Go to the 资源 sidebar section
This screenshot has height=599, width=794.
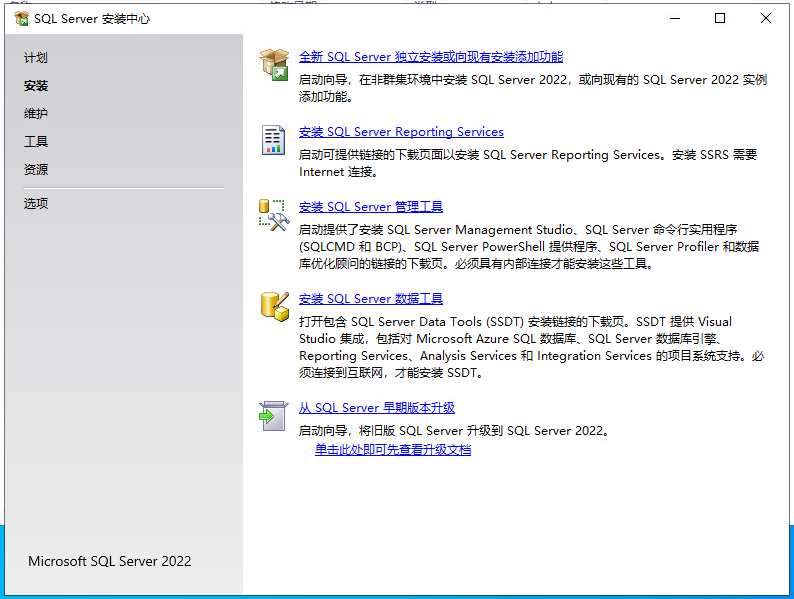coord(36,169)
